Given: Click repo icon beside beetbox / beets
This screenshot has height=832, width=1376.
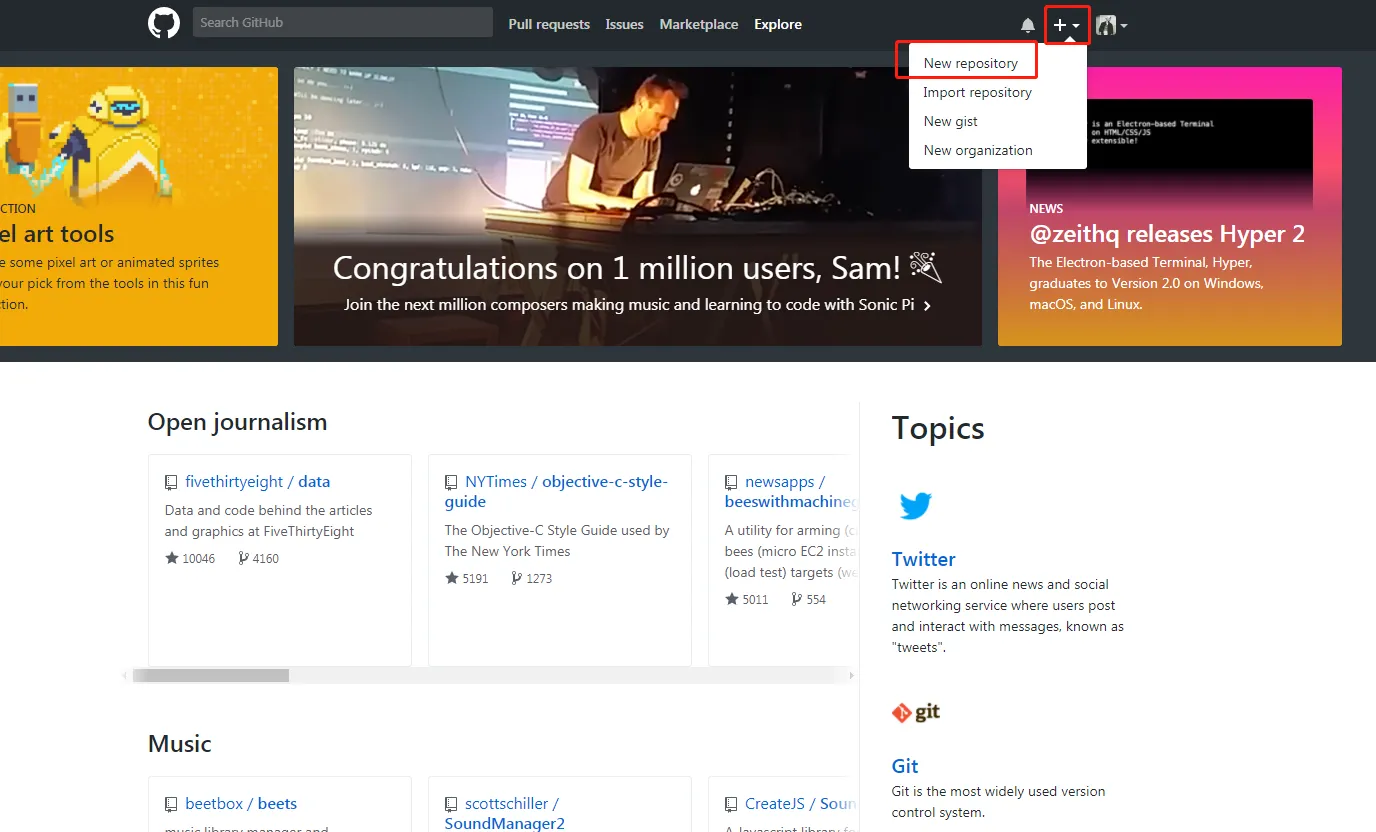Looking at the screenshot, I should pos(171,804).
